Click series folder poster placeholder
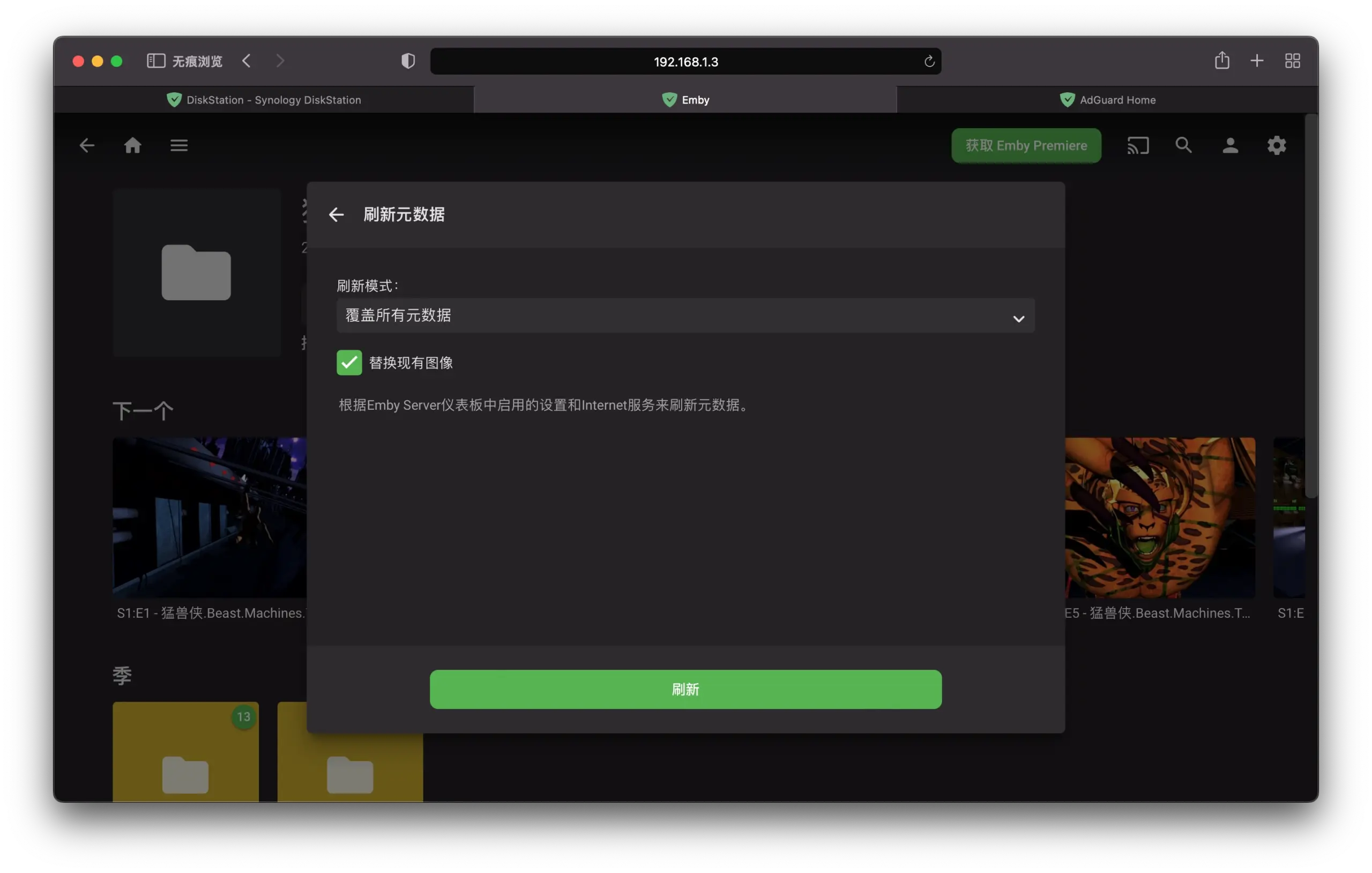 click(x=197, y=272)
